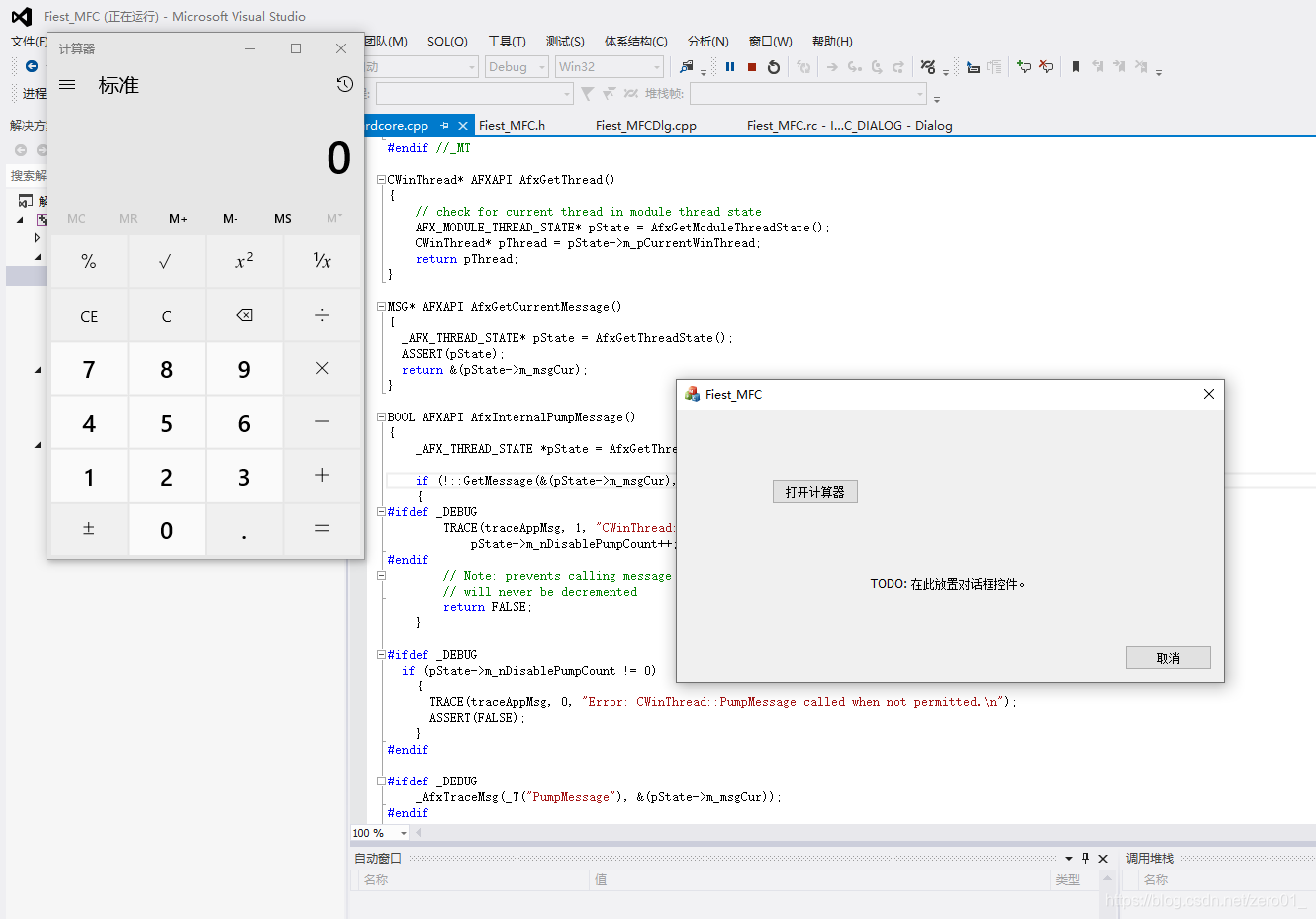The width and height of the screenshot is (1316, 919).
Task: Click the plus-minus sign key
Action: click(x=89, y=529)
